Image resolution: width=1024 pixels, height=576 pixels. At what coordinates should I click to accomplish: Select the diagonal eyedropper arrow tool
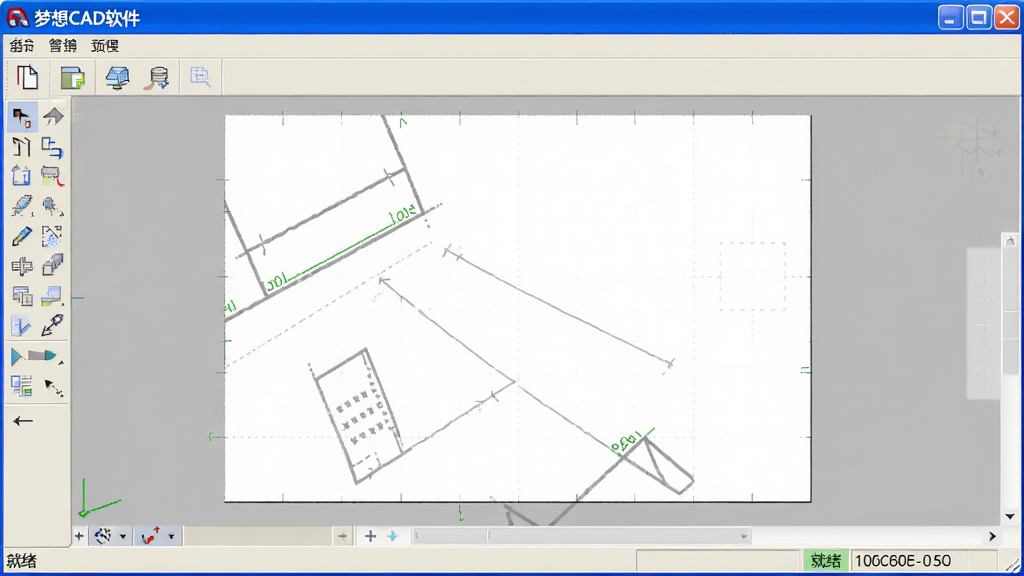[52, 325]
